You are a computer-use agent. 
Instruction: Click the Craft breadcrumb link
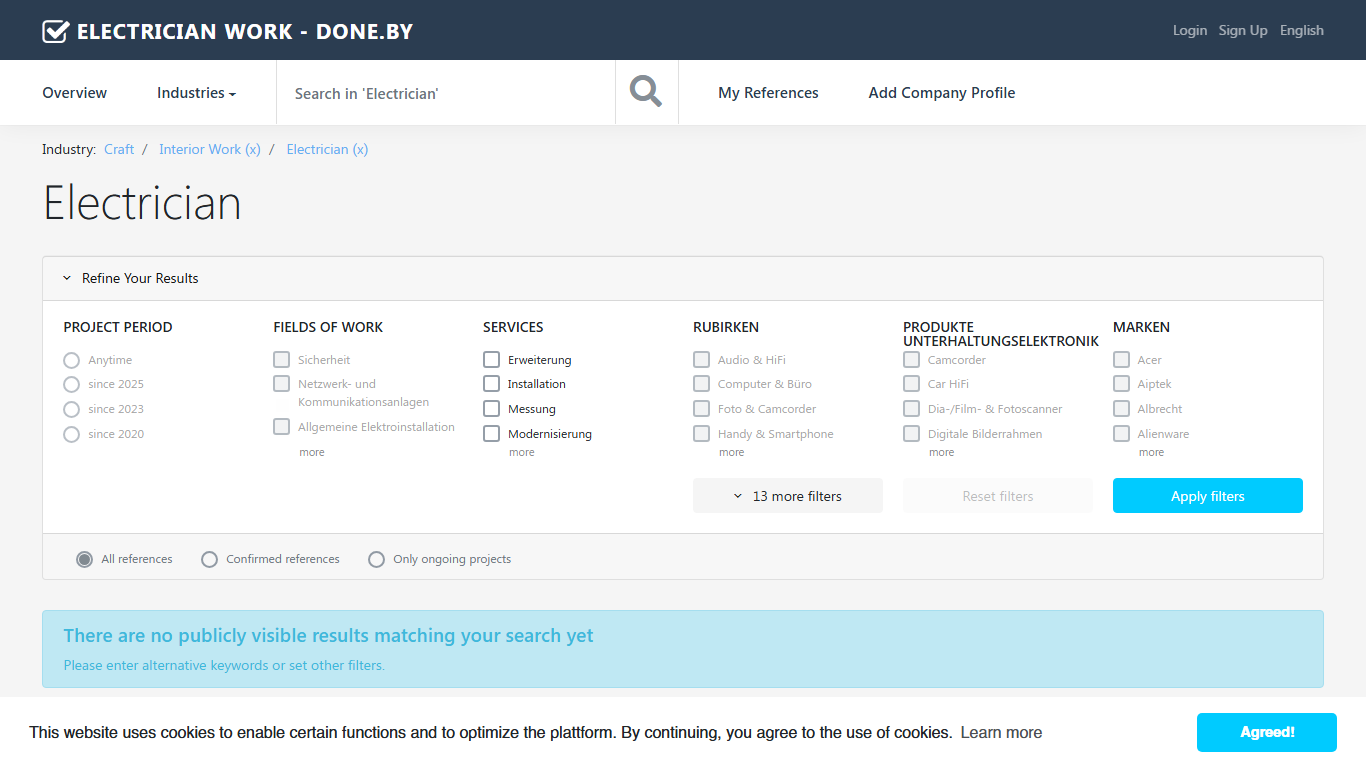[x=119, y=149]
